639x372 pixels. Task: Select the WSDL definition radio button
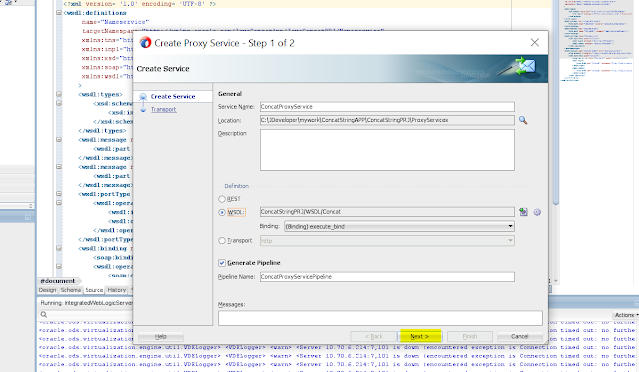[222, 212]
